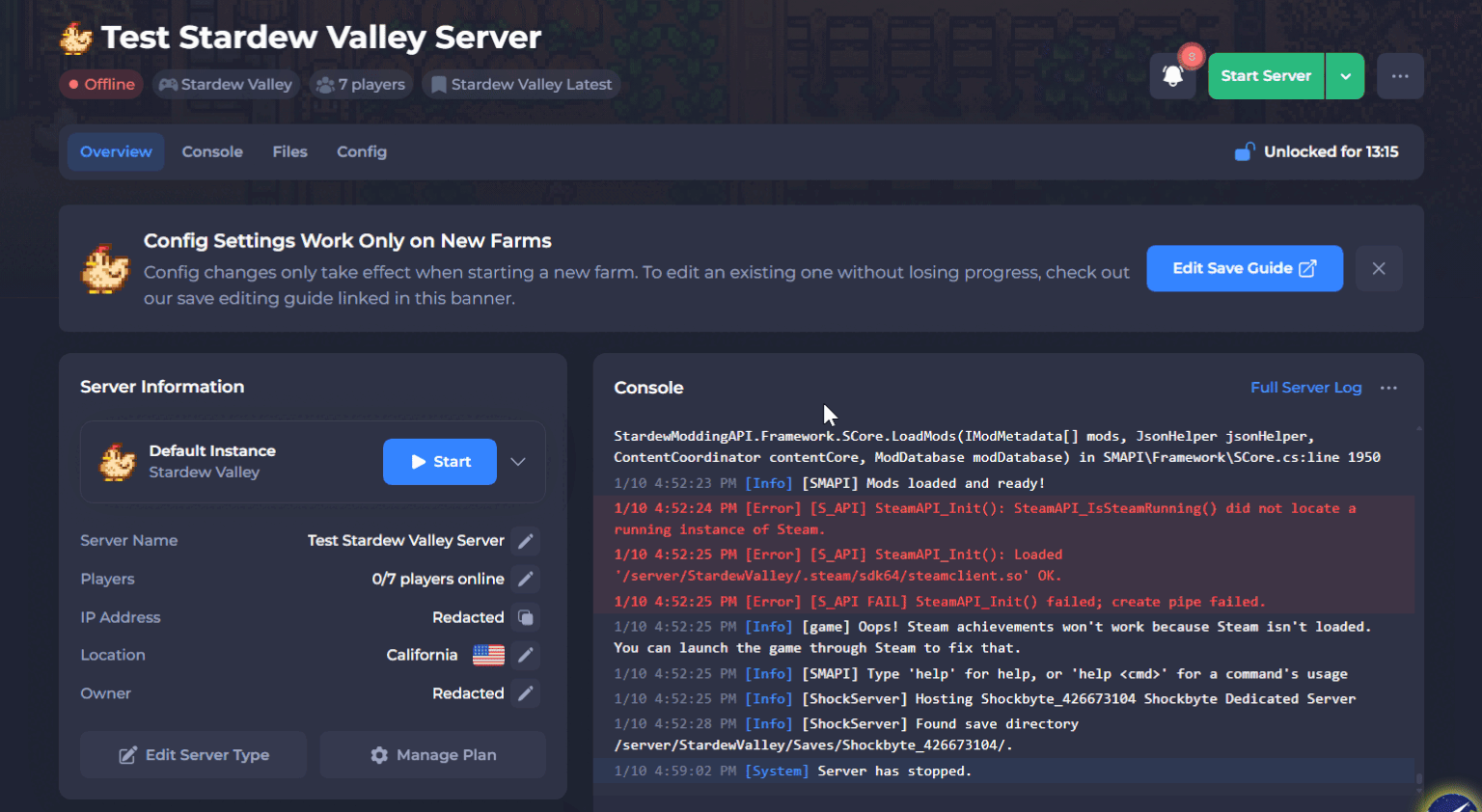
Task: Click the Offline status badge
Action: [101, 85]
